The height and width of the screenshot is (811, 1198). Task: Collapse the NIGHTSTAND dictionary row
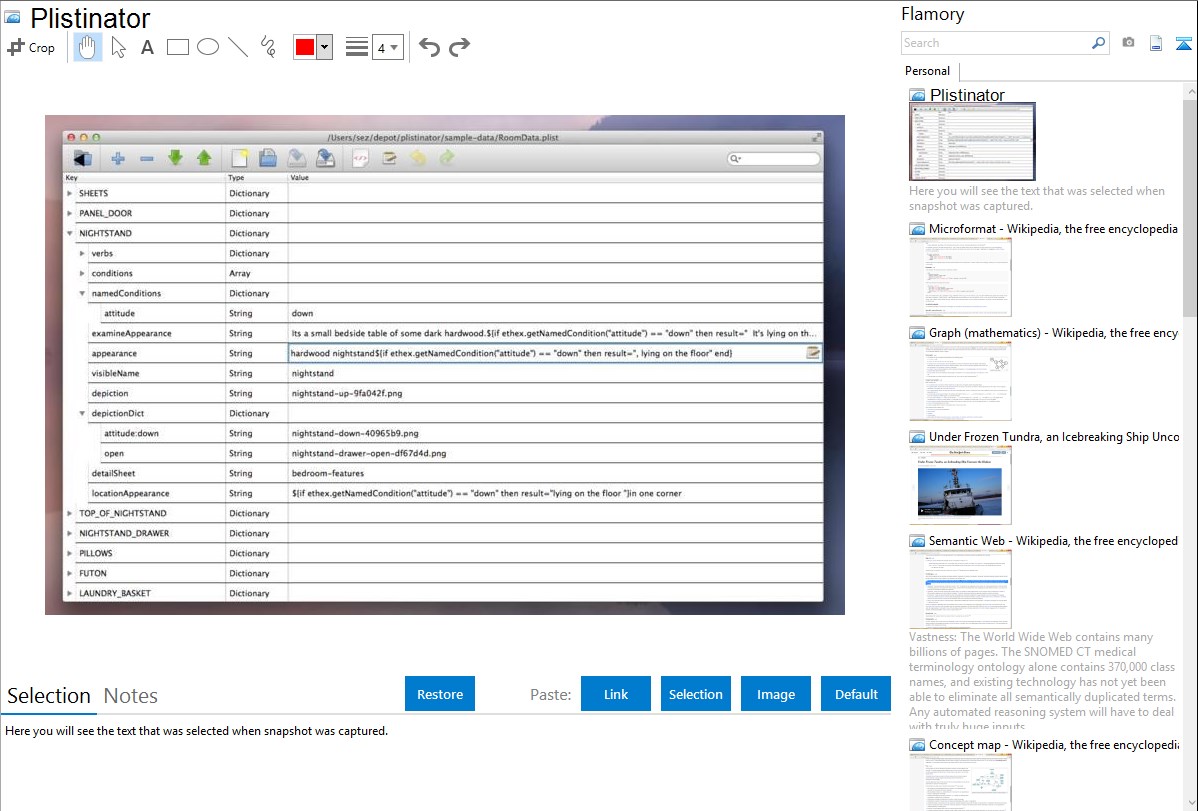click(x=70, y=233)
